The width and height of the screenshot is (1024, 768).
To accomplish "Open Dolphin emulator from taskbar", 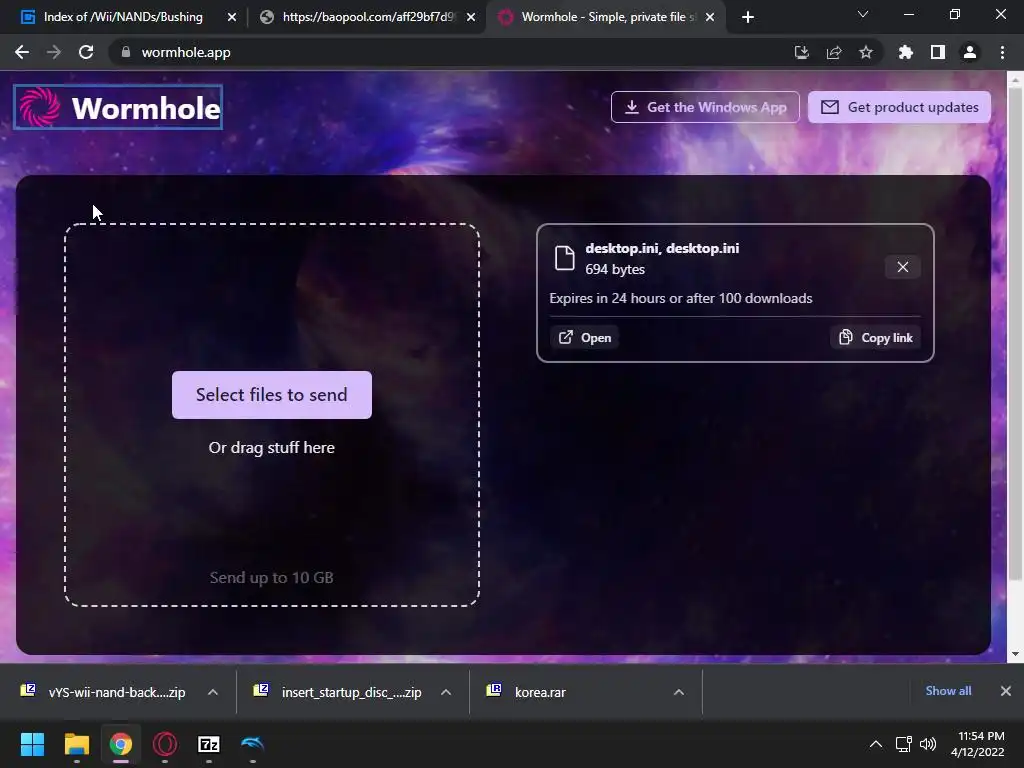I will [253, 744].
